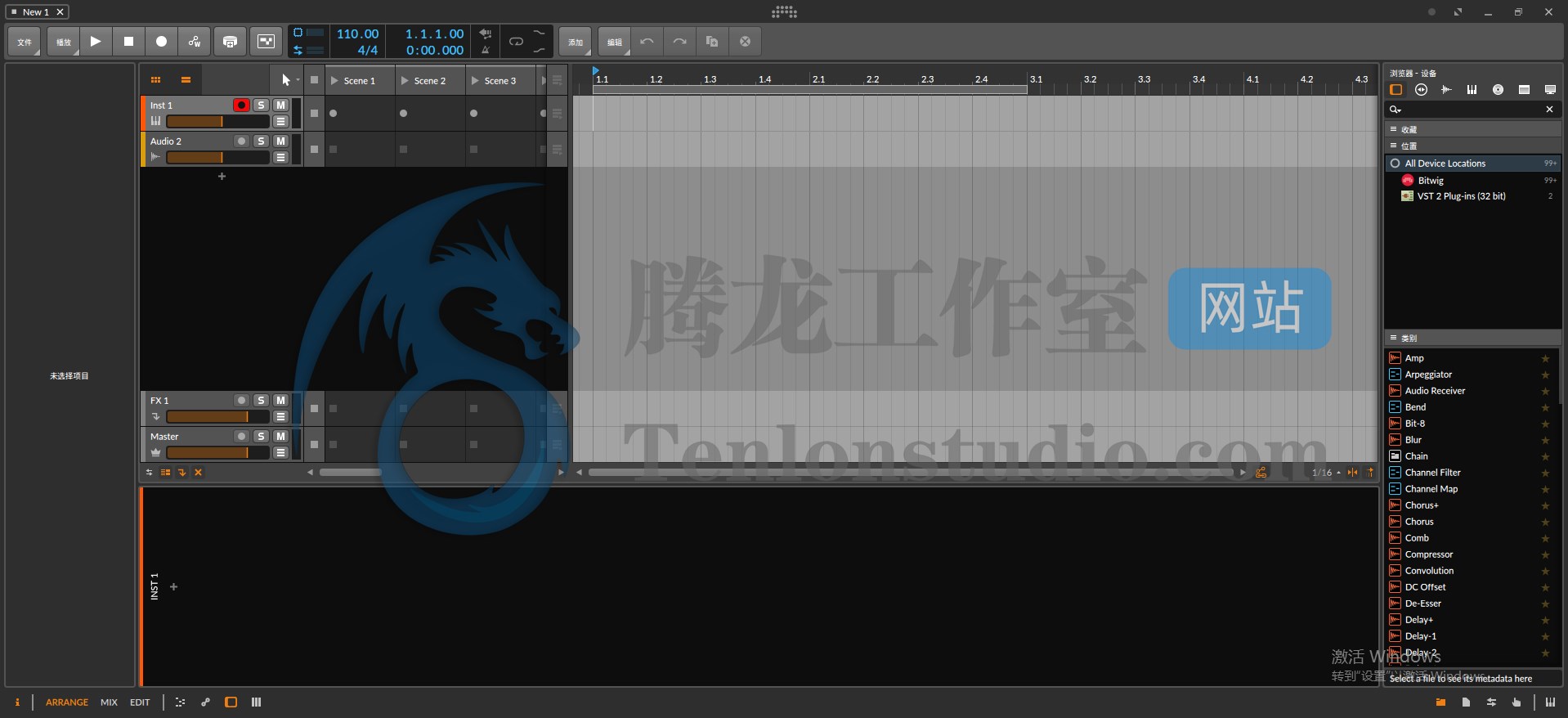Viewport: 1568px width, 718px height.
Task: Click the redo arrow
Action: coord(679,42)
